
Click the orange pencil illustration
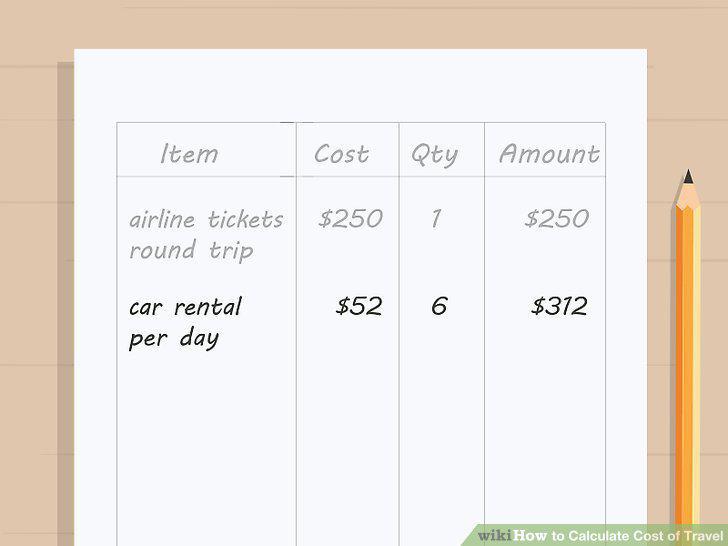687,353
